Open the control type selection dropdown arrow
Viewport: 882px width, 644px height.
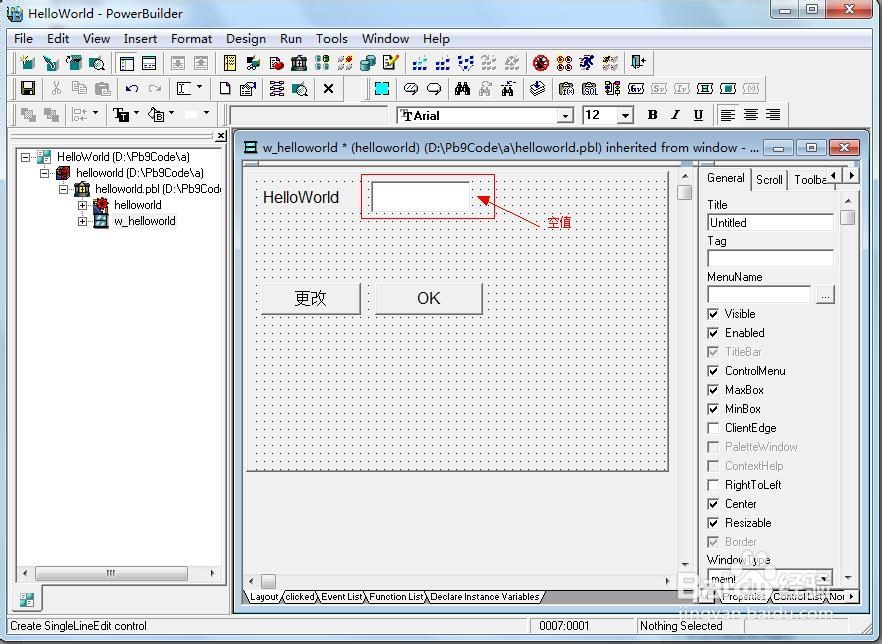click(199, 87)
